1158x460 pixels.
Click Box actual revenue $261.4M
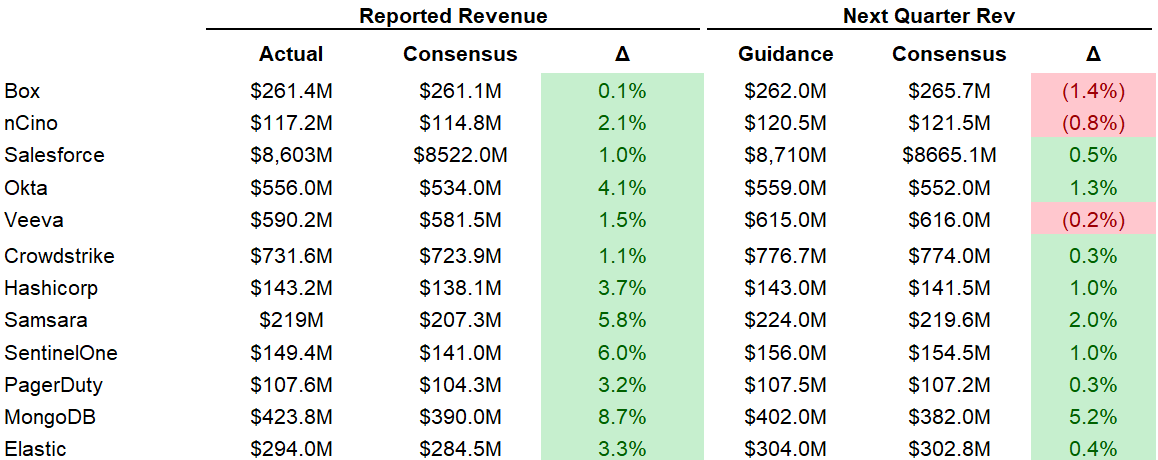tap(291, 91)
